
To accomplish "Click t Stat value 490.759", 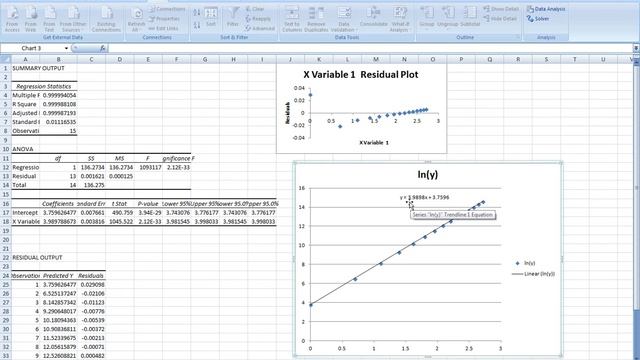I will pyautogui.click(x=120, y=213).
